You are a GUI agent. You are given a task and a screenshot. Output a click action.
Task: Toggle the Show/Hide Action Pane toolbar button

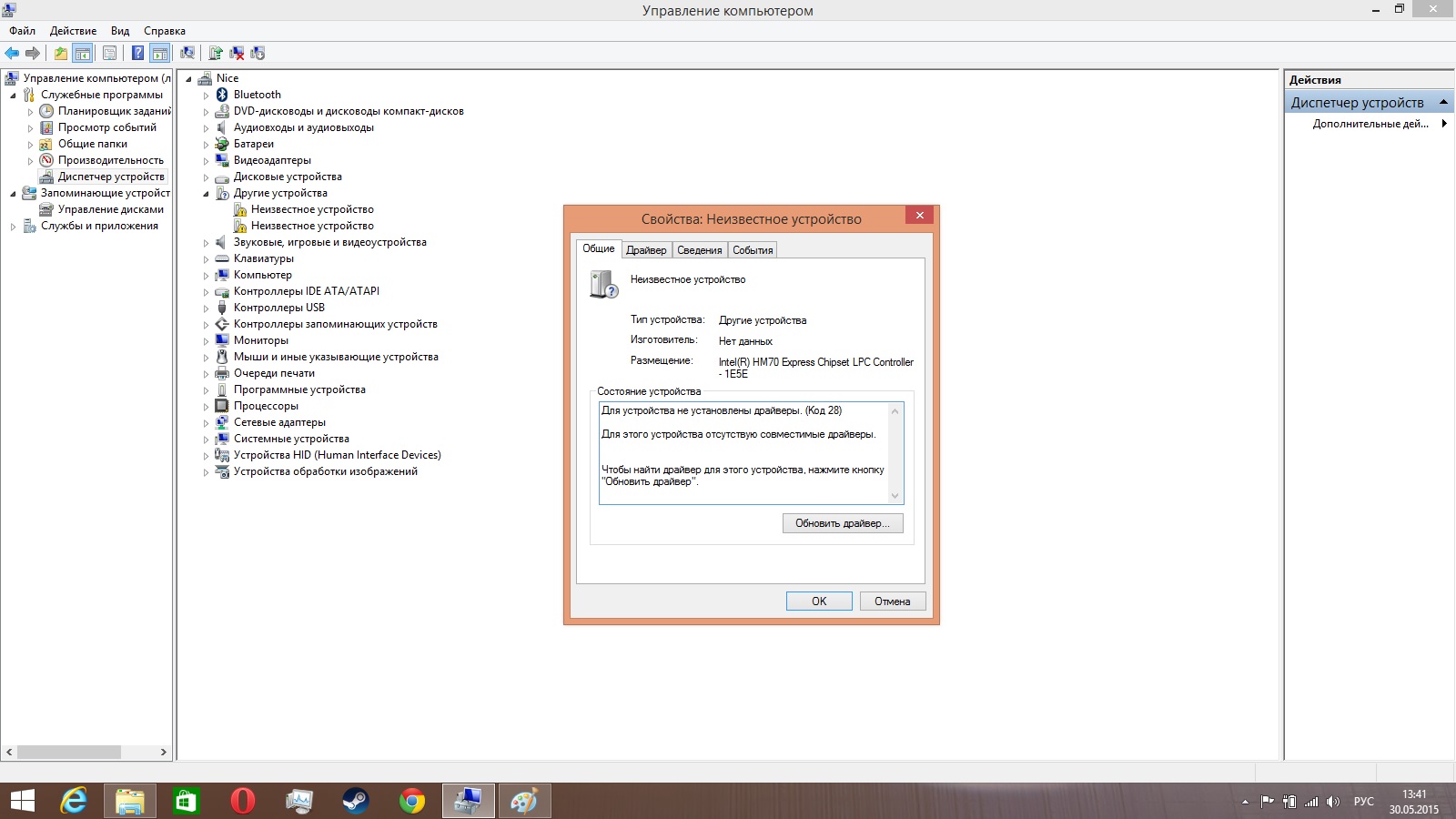[160, 53]
